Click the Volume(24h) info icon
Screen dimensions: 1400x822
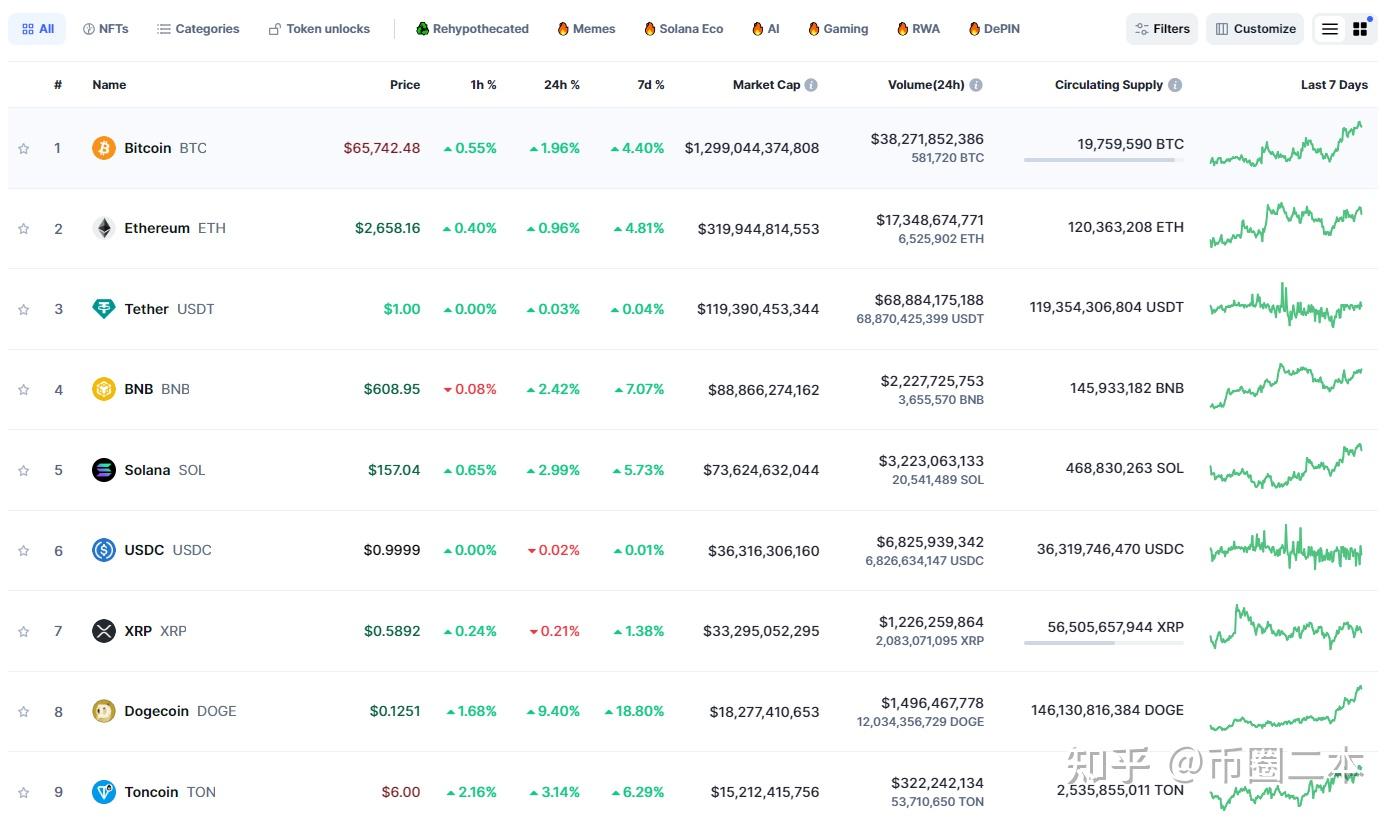[976, 85]
